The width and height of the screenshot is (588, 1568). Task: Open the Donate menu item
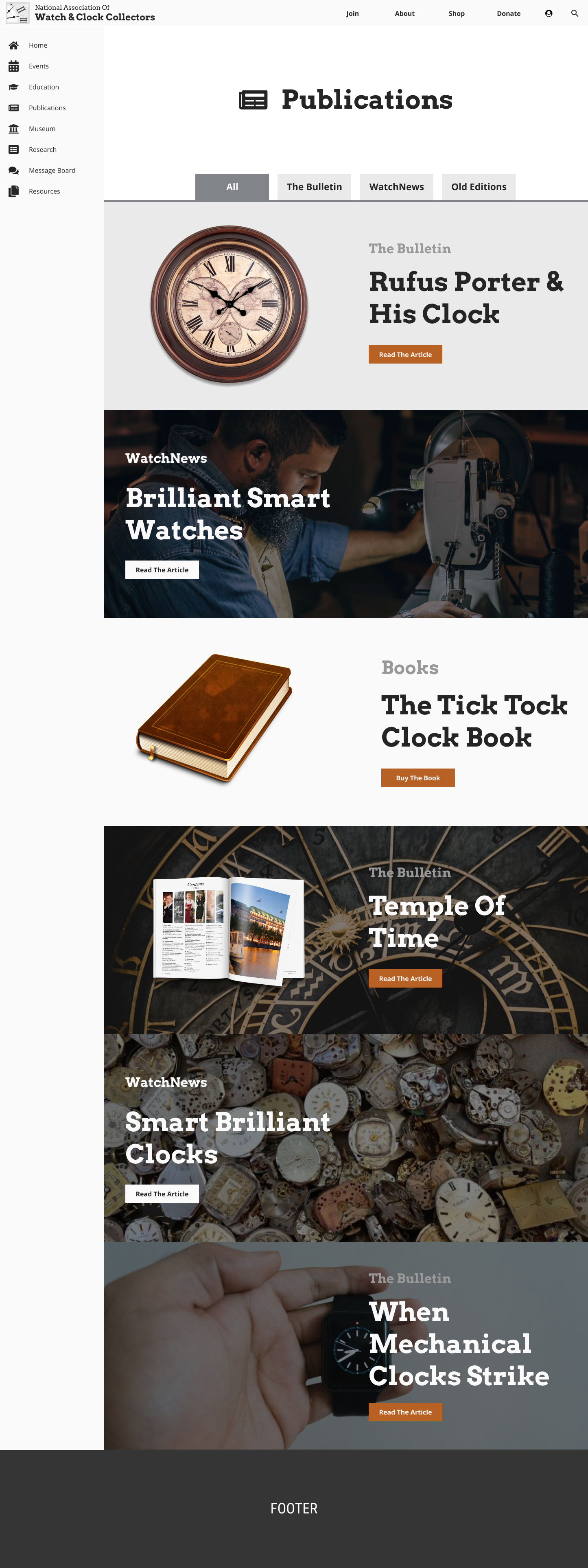click(508, 13)
